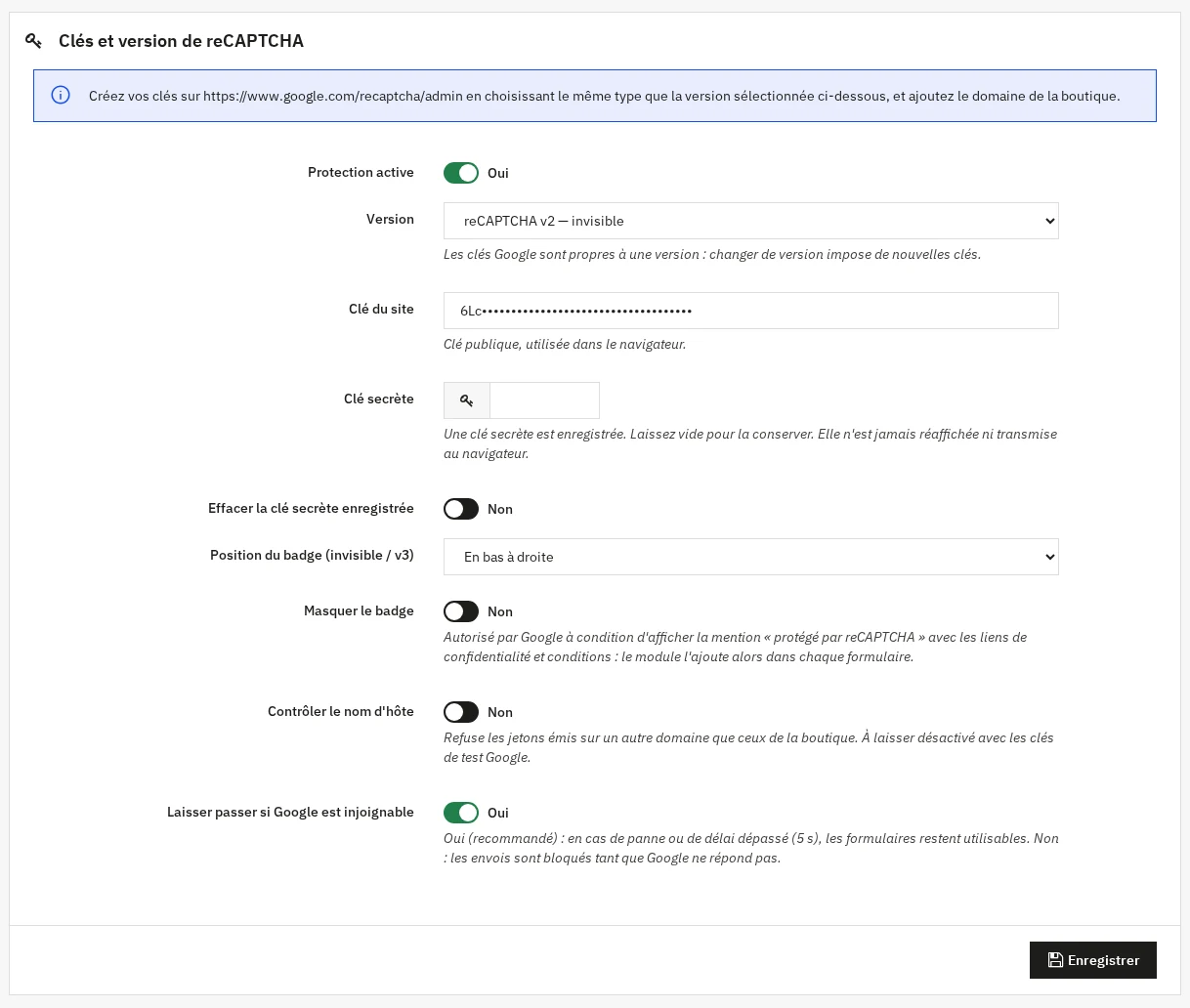Click the Clé secrète label
1190x1008 pixels.
click(x=379, y=399)
